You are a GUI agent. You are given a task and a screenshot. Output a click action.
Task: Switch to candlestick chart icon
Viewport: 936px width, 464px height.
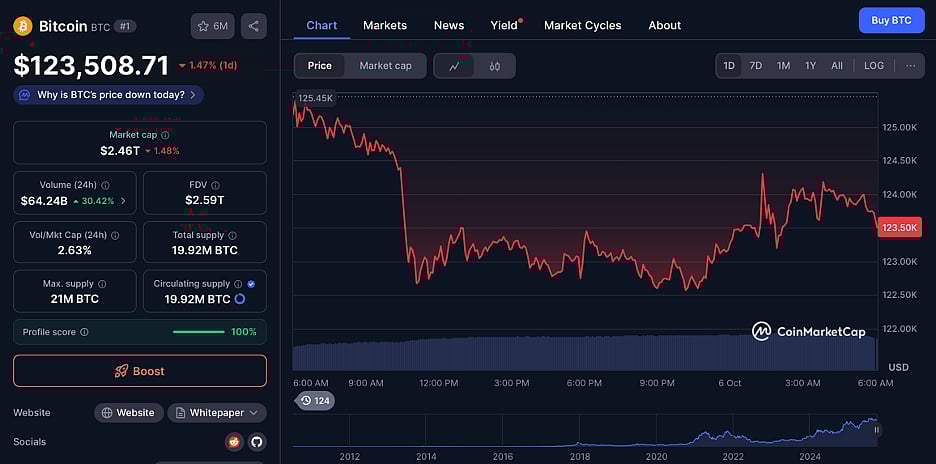(494, 66)
